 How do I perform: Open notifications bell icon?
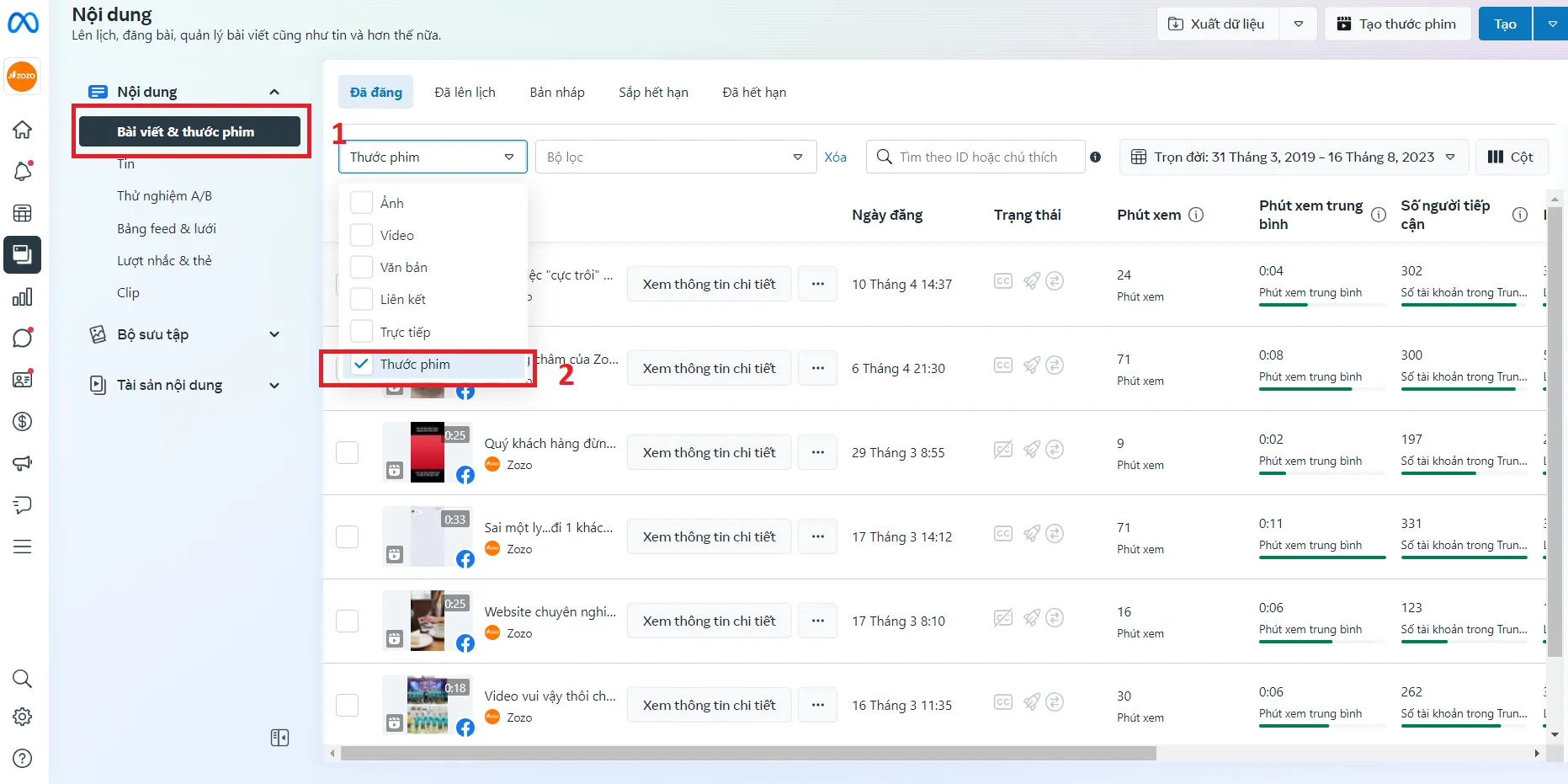[23, 171]
